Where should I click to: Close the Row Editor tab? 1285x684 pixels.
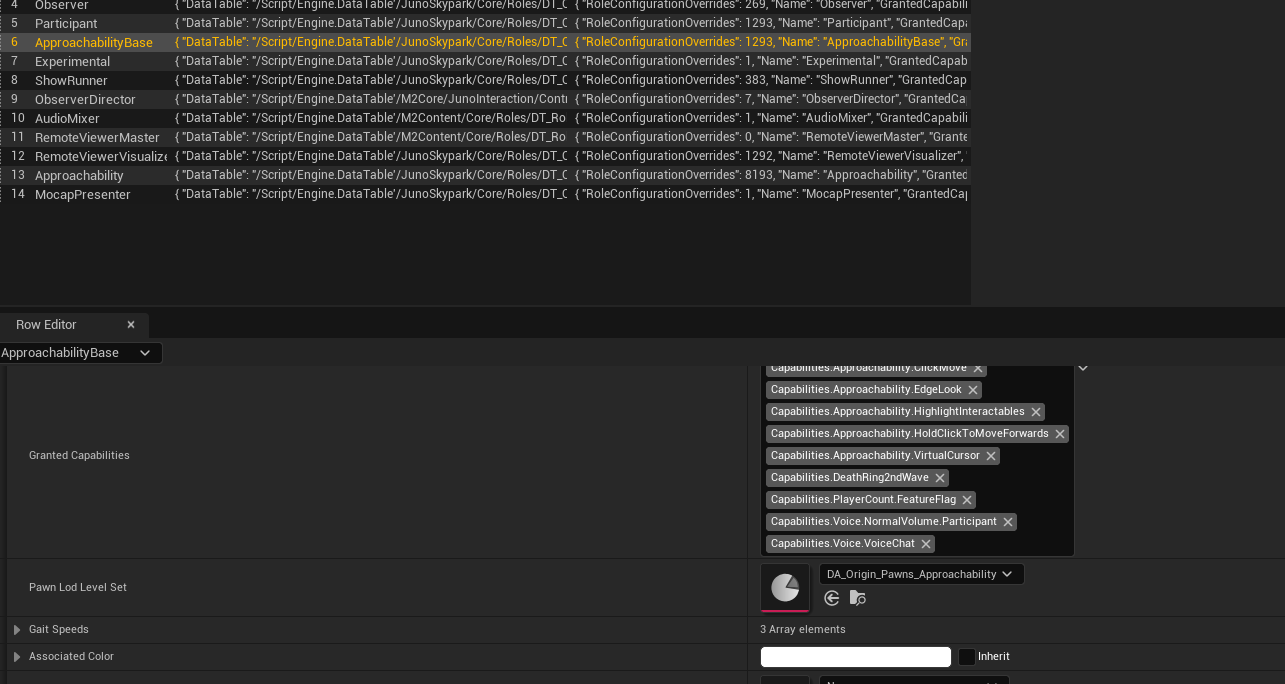tap(131, 325)
